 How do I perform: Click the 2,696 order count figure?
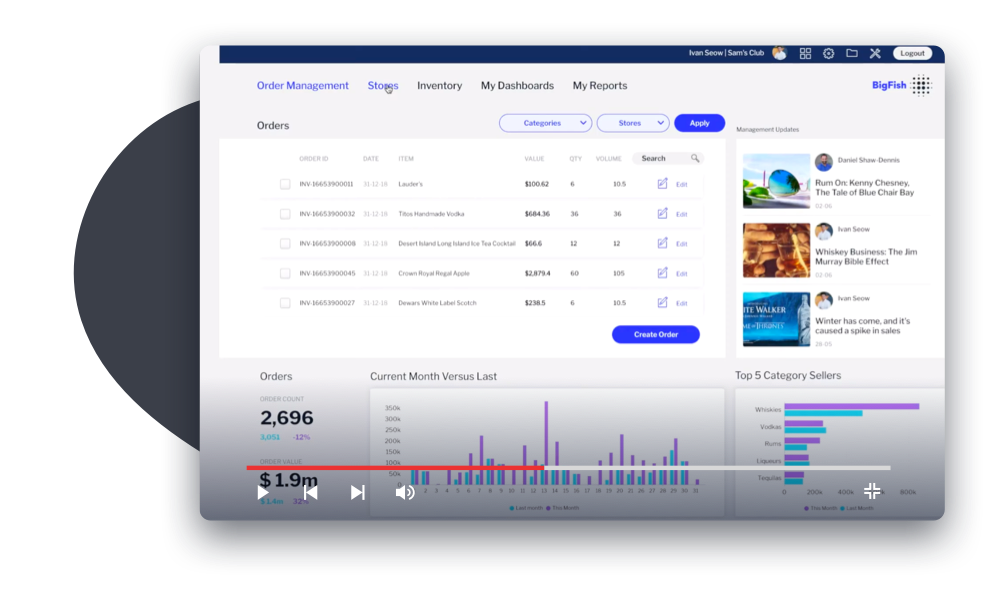[x=287, y=417]
